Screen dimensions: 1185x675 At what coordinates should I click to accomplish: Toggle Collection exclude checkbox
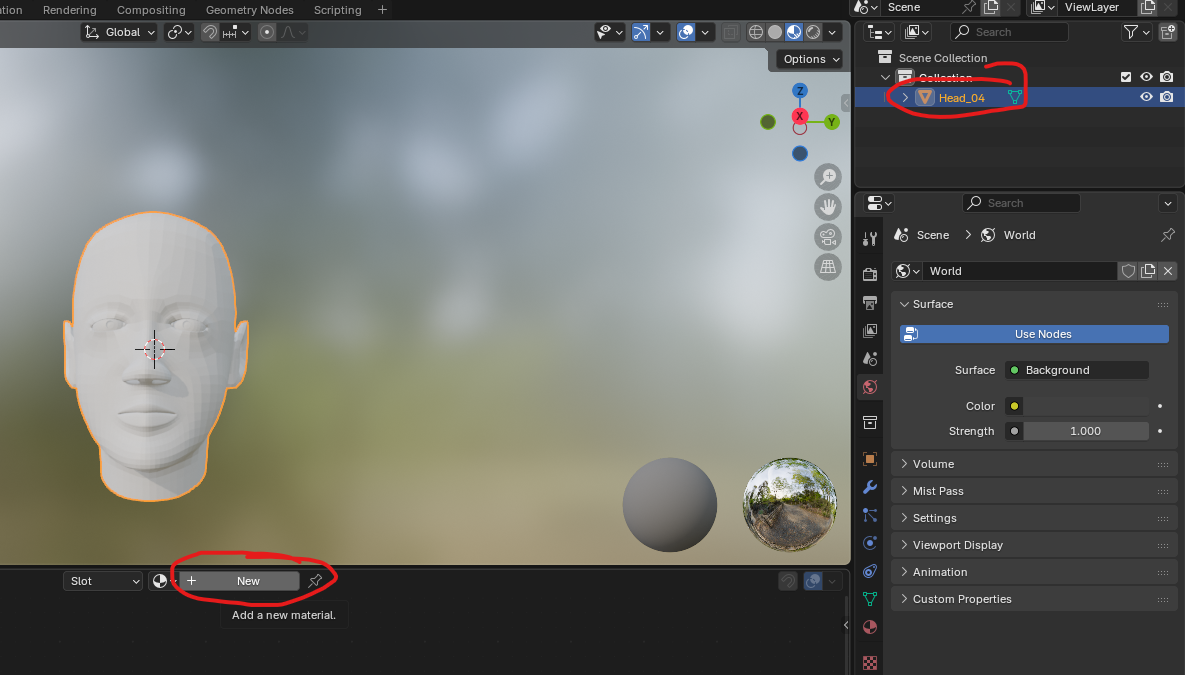(x=1126, y=77)
